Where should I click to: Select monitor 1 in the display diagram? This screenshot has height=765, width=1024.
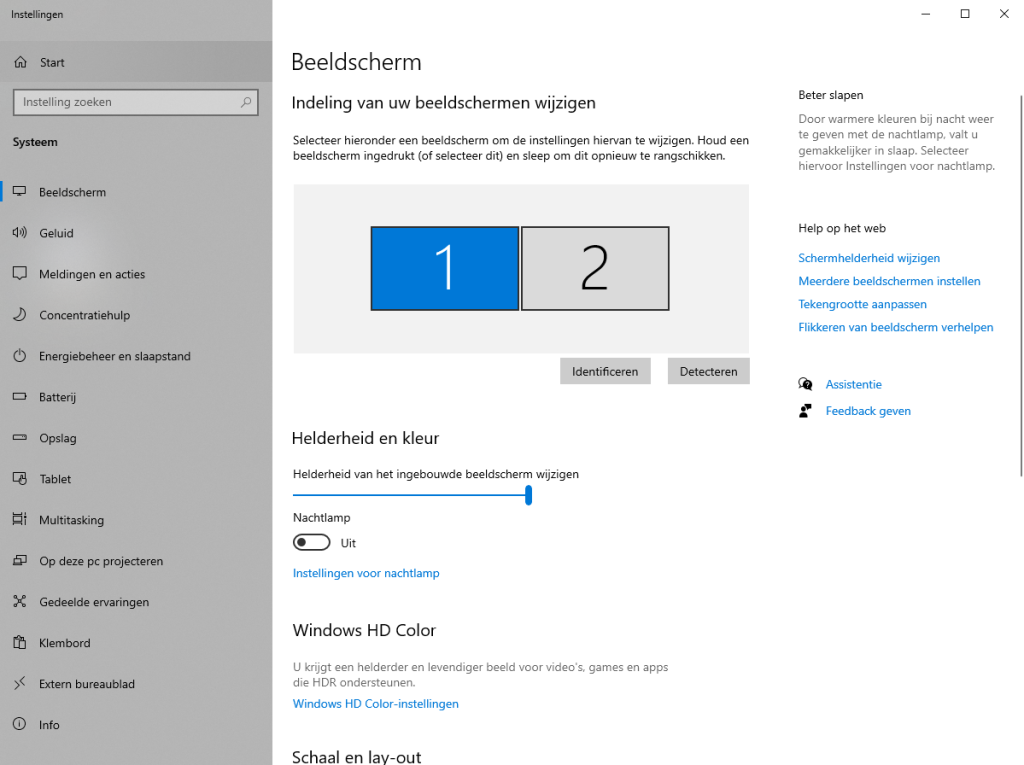(x=444, y=268)
